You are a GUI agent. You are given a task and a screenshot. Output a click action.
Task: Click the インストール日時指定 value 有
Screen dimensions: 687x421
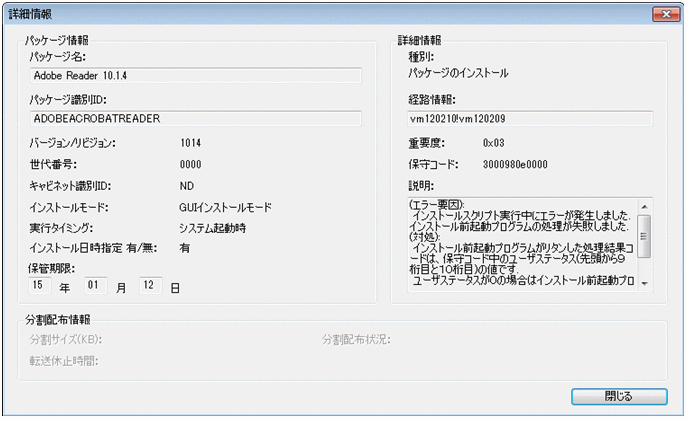184,248
